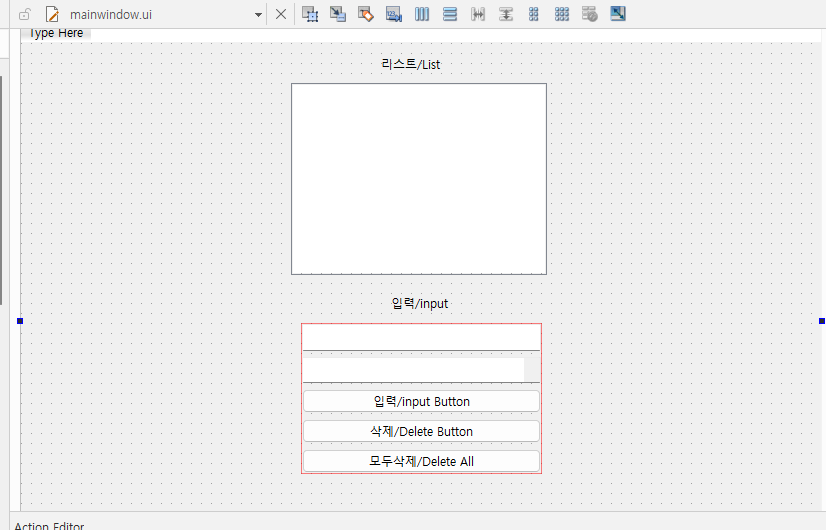The image size is (826, 530).
Task: Lay out vertically in splitter
Action: click(506, 14)
